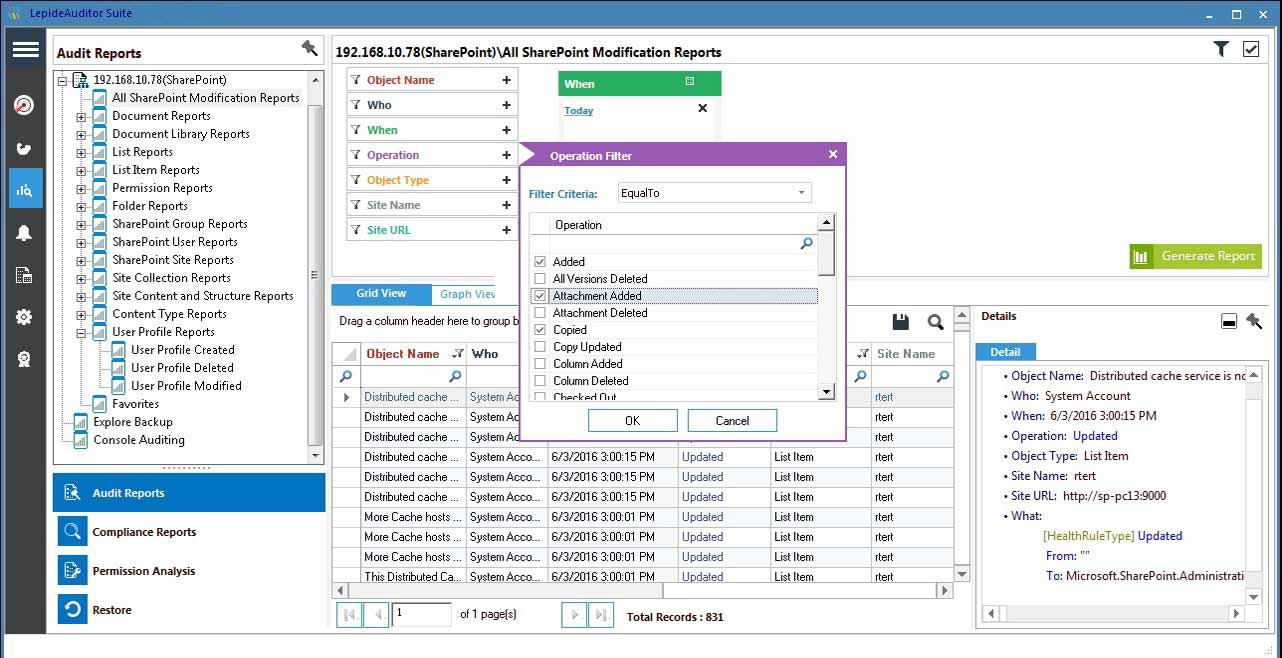Remove the Today filter with its X
This screenshot has height=658, width=1282.
702,109
